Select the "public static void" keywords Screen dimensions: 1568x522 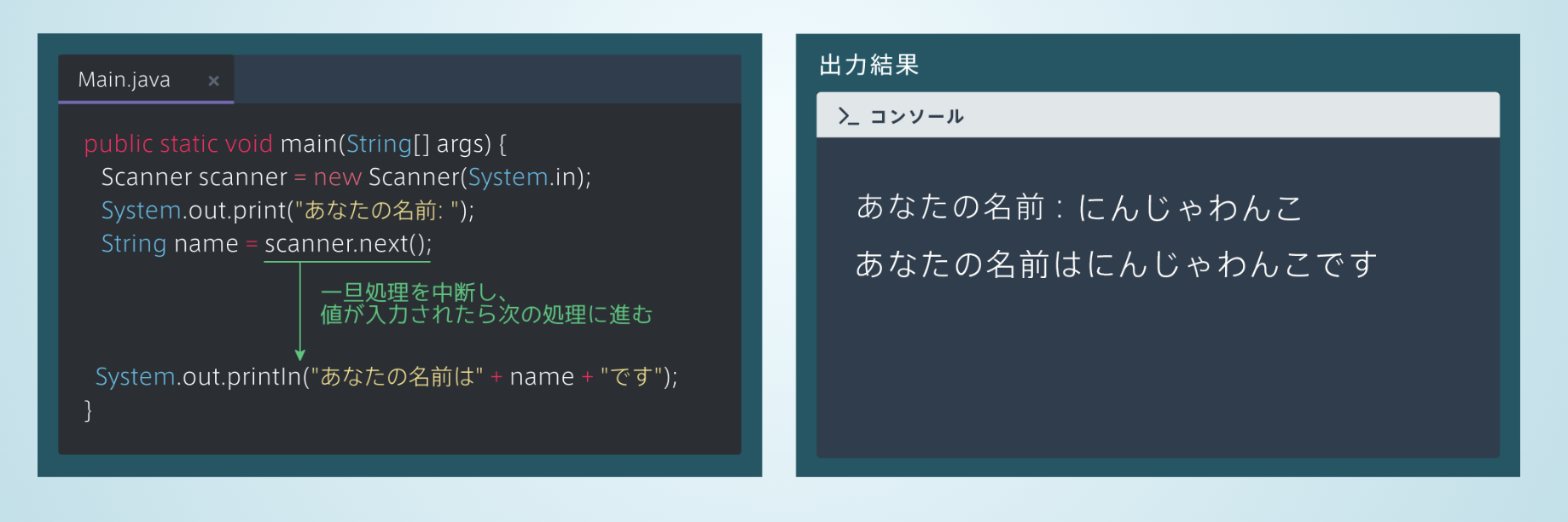pyautogui.click(x=177, y=143)
